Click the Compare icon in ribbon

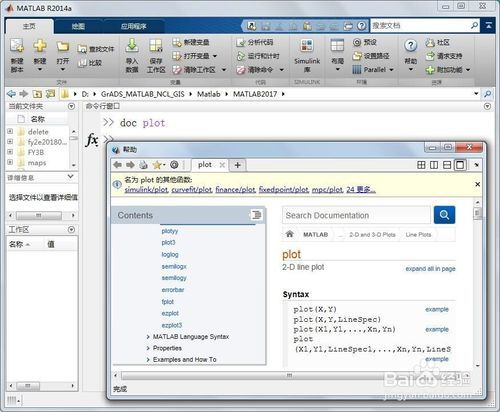tap(82, 63)
